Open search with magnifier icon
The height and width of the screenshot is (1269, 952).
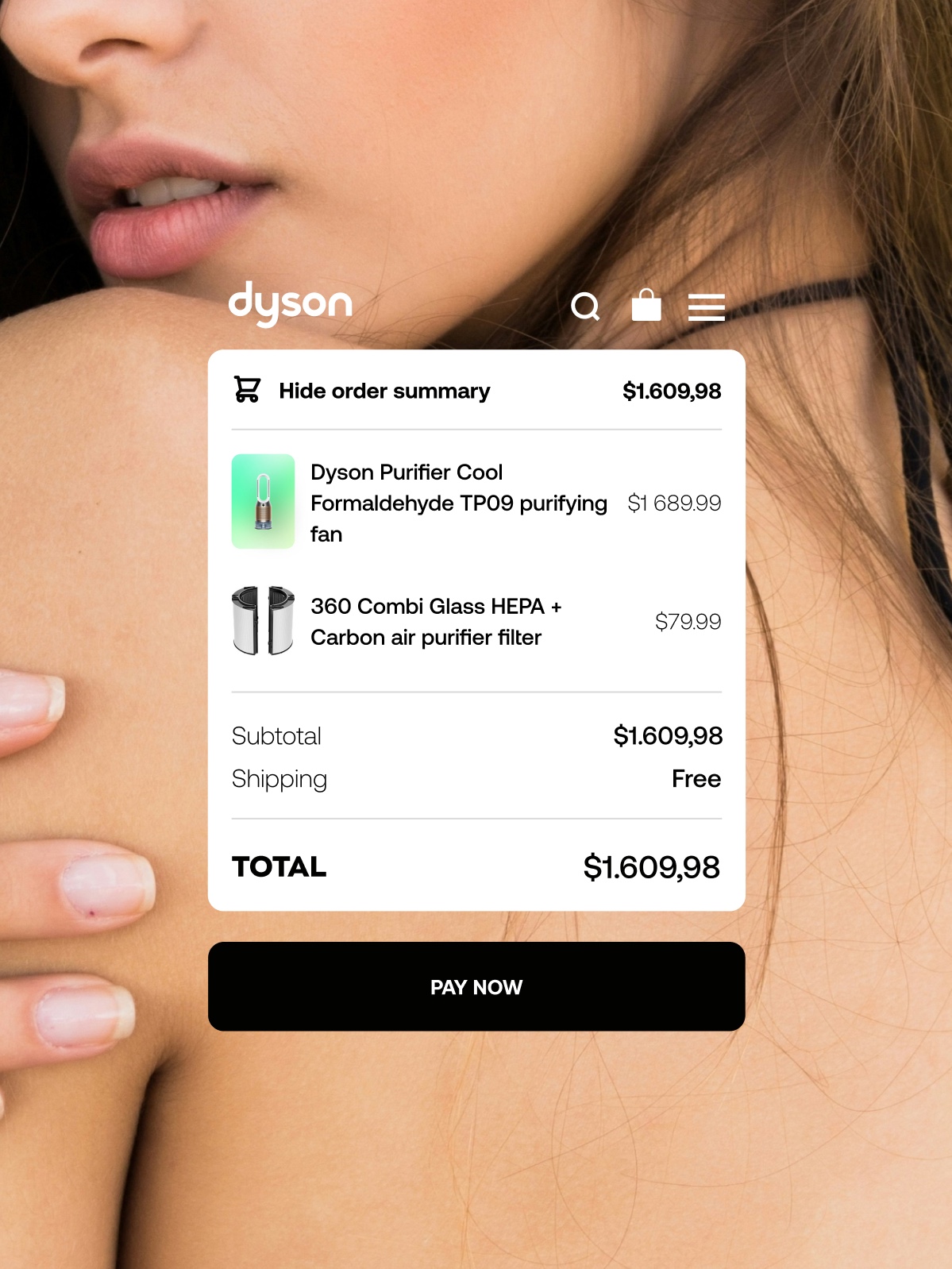coord(586,307)
